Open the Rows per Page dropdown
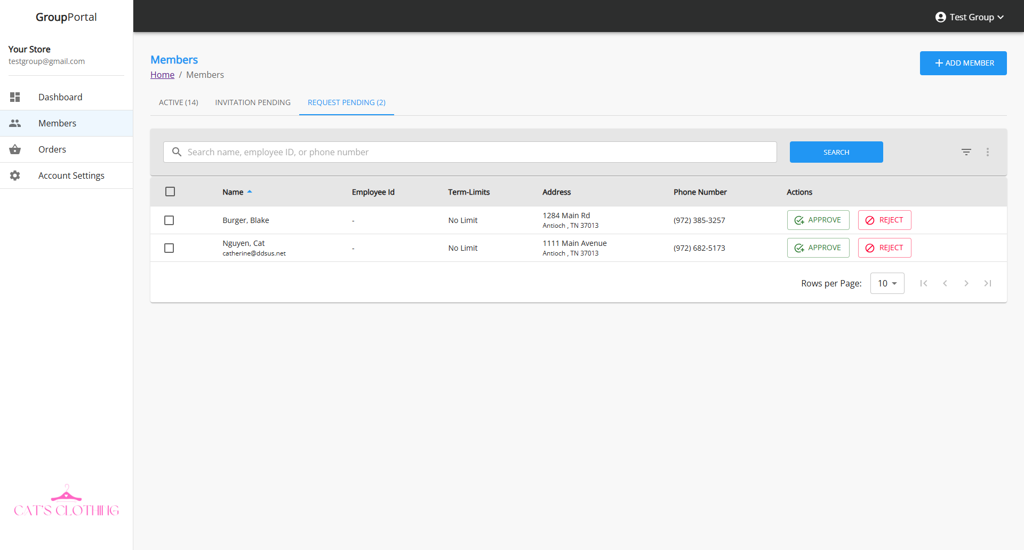Screen dimensions: 1024x550 (887, 283)
